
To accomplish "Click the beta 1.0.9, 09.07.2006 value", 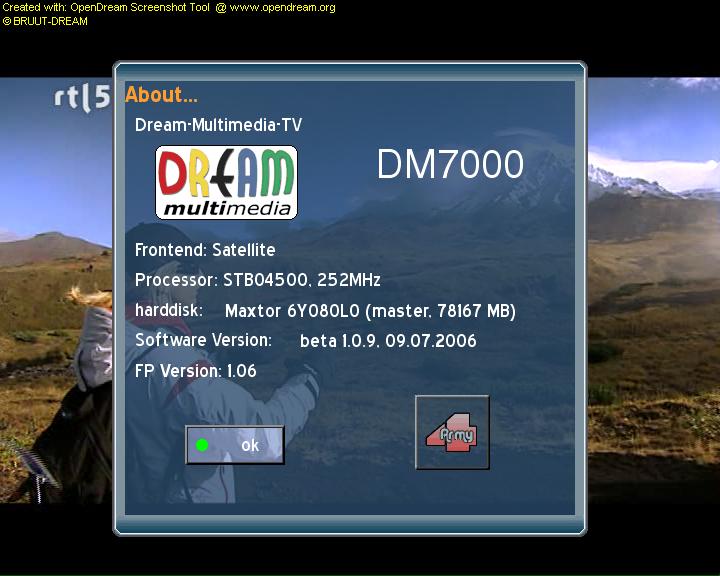I will [388, 341].
